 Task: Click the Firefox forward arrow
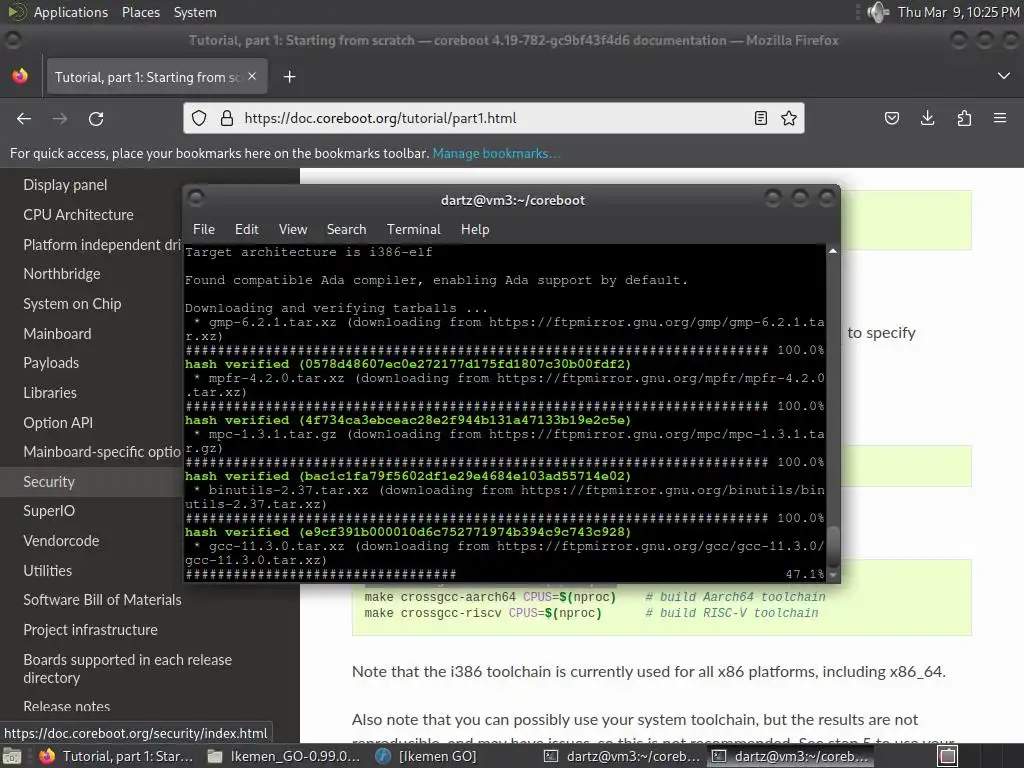(x=60, y=118)
